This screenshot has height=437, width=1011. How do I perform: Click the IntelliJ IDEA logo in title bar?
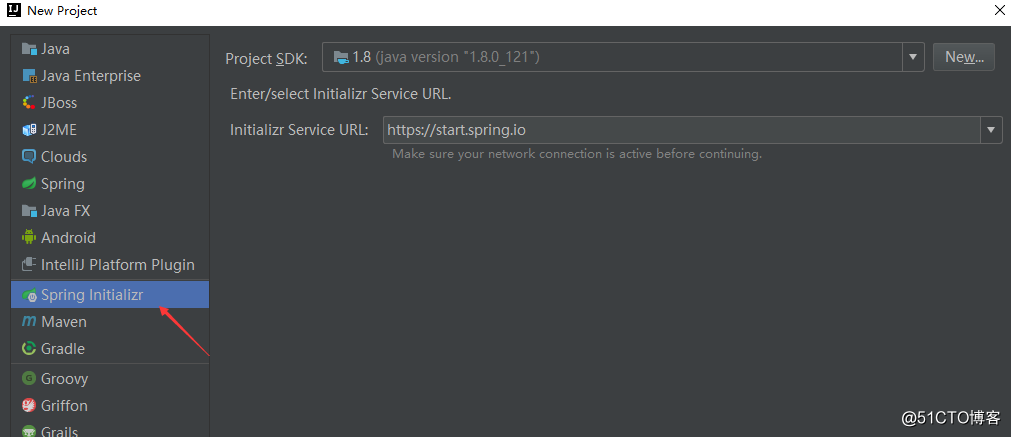coord(14,11)
